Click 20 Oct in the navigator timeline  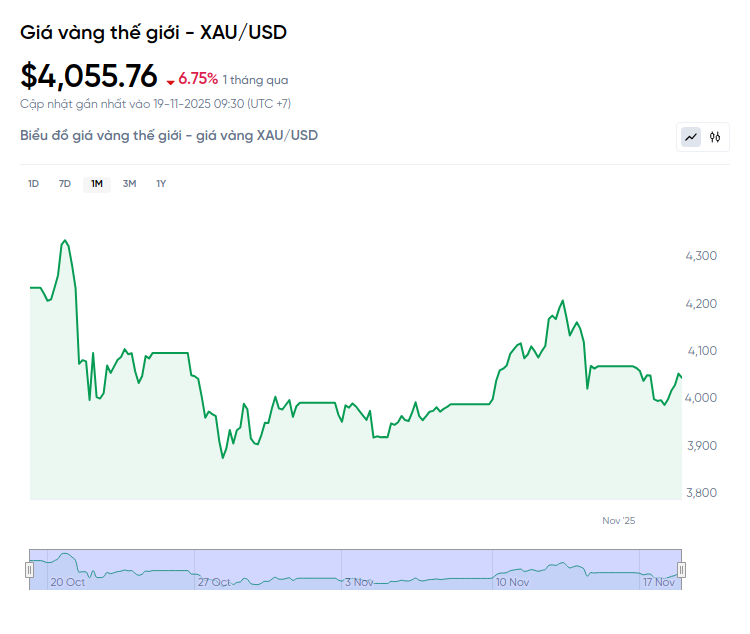pos(68,581)
